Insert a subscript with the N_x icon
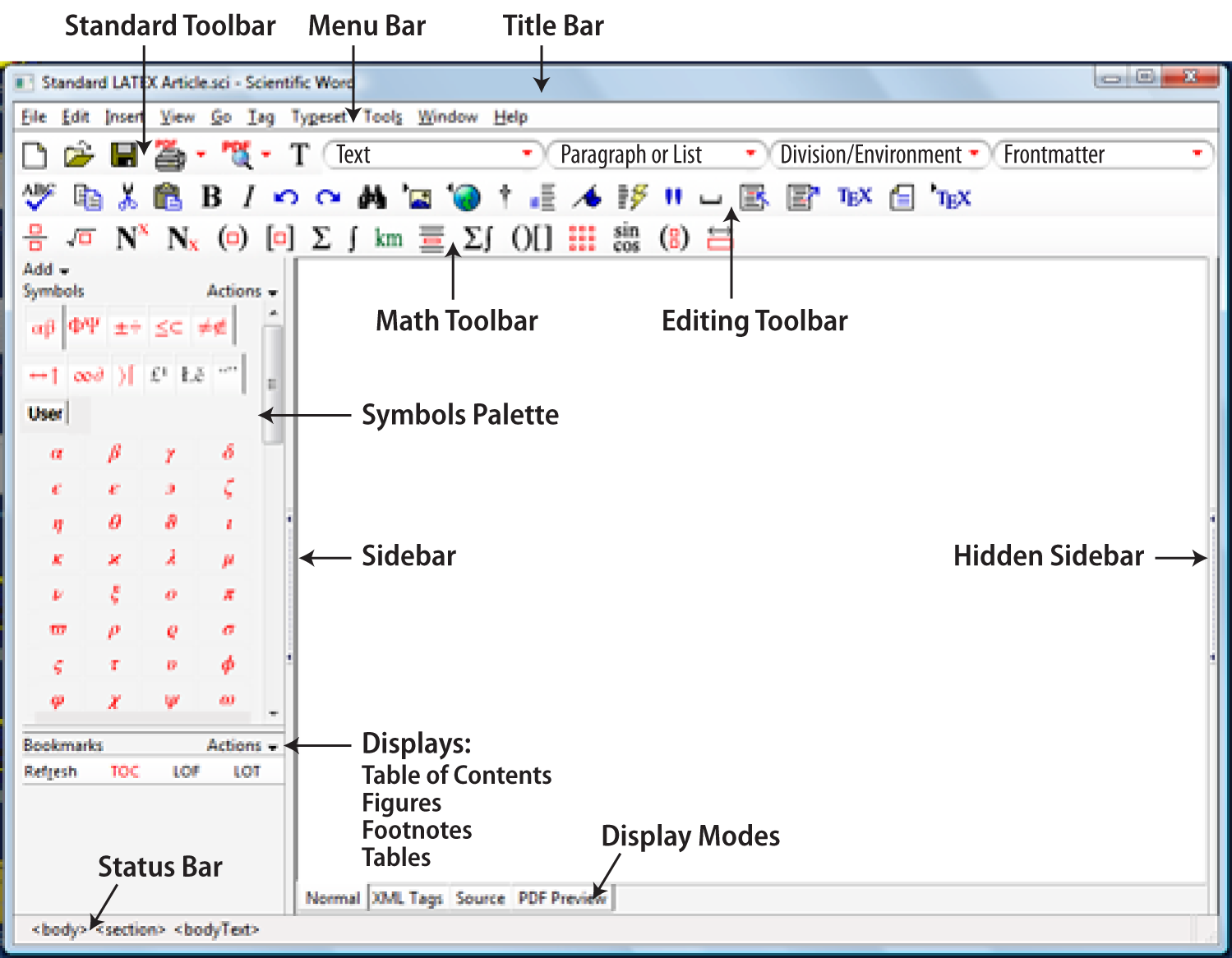 182,239
